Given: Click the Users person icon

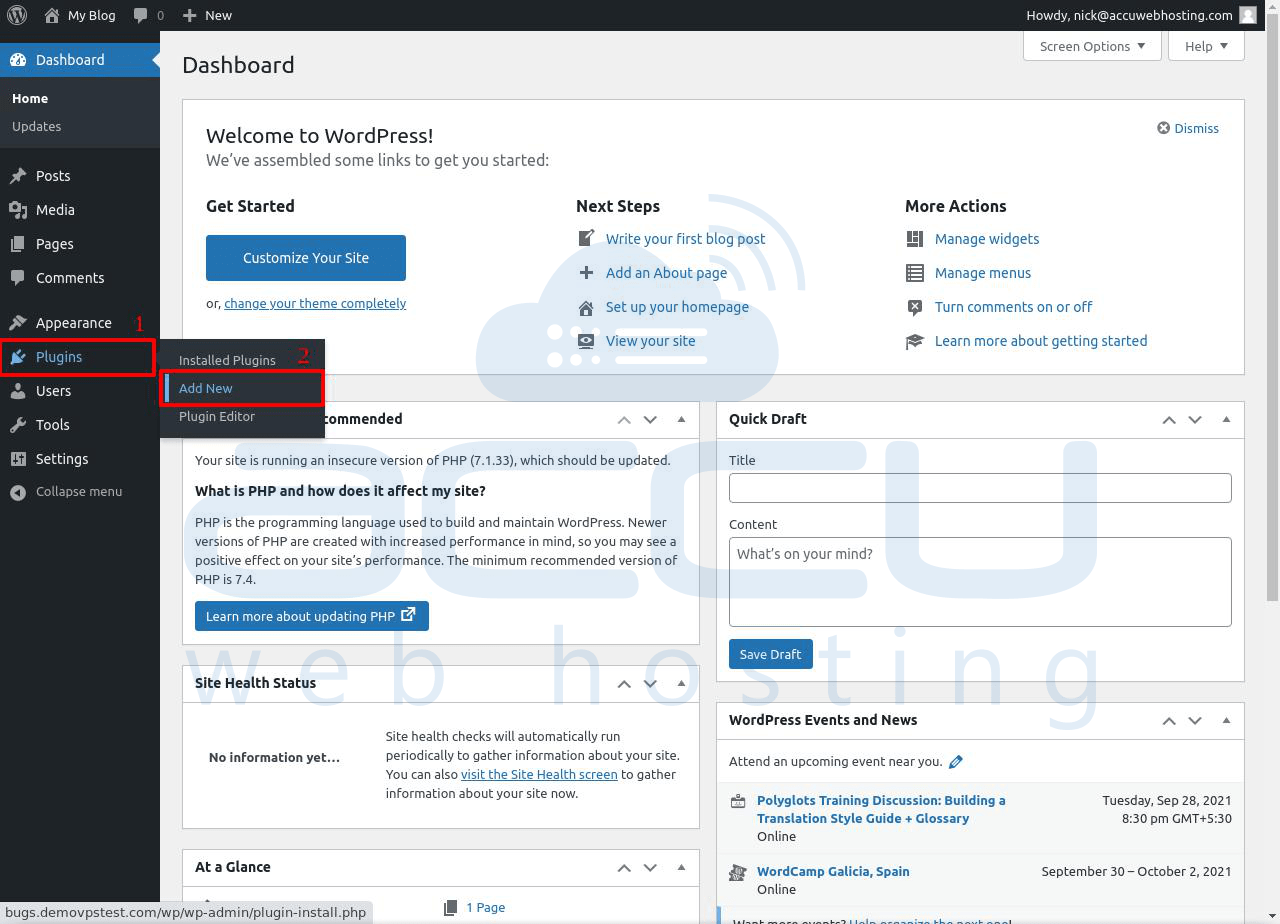Looking at the screenshot, I should 18,391.
